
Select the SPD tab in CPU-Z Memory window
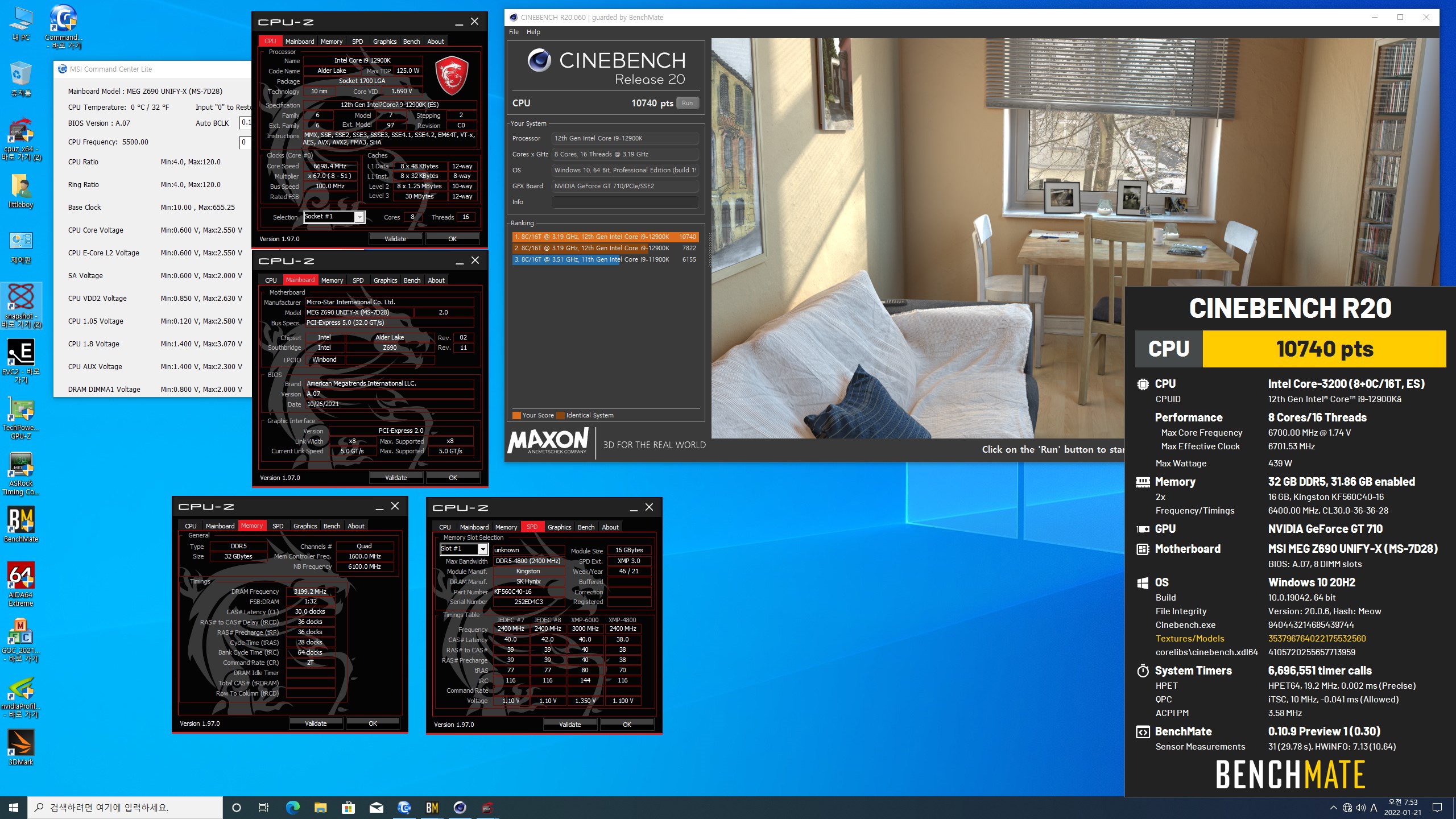coord(278,526)
